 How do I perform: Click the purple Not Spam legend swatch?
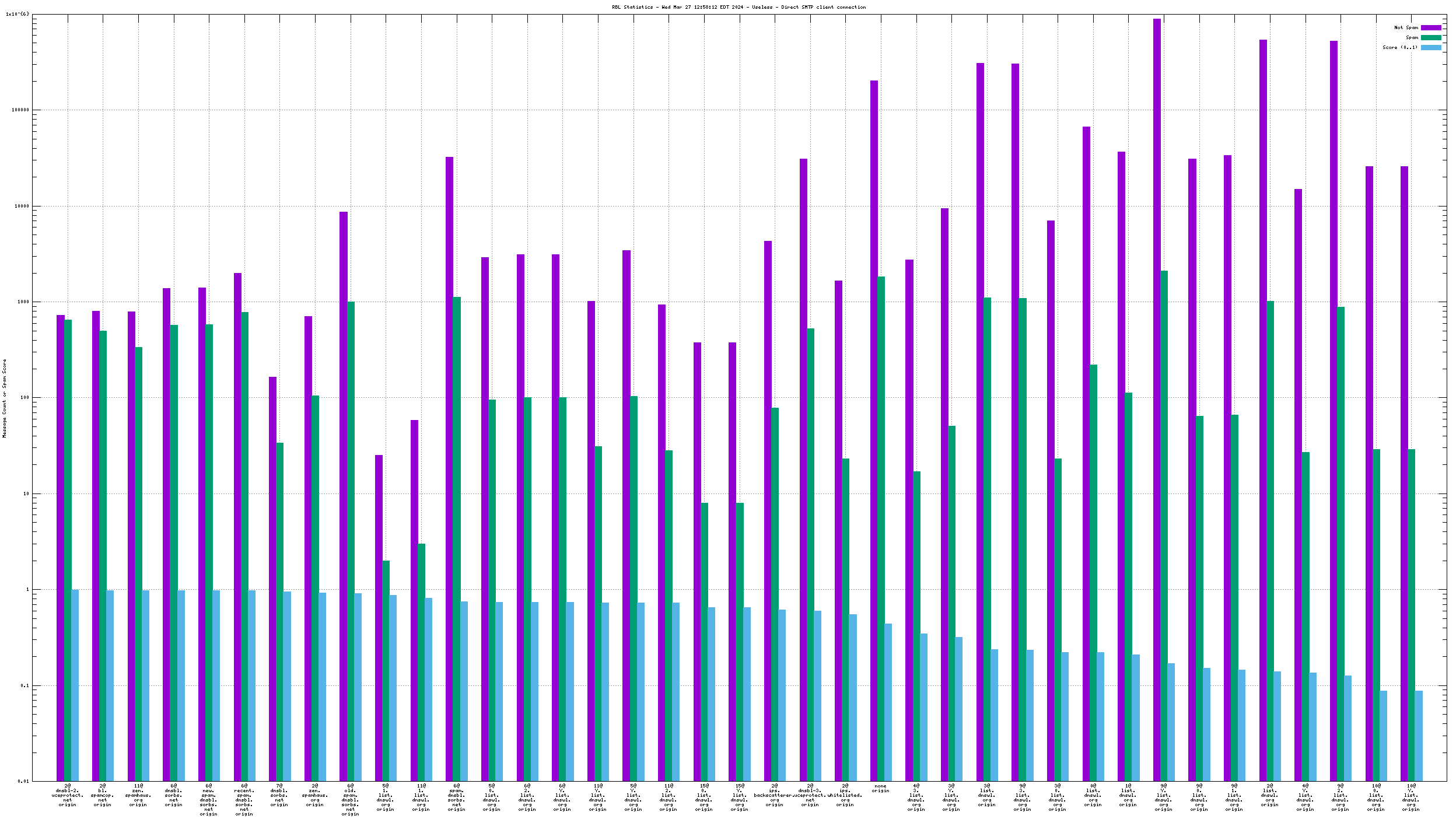(x=1430, y=27)
